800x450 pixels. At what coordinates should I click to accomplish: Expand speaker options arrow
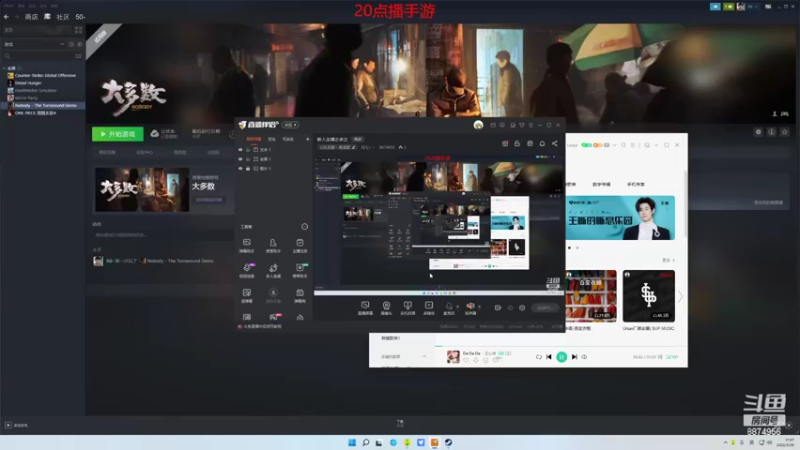479,307
